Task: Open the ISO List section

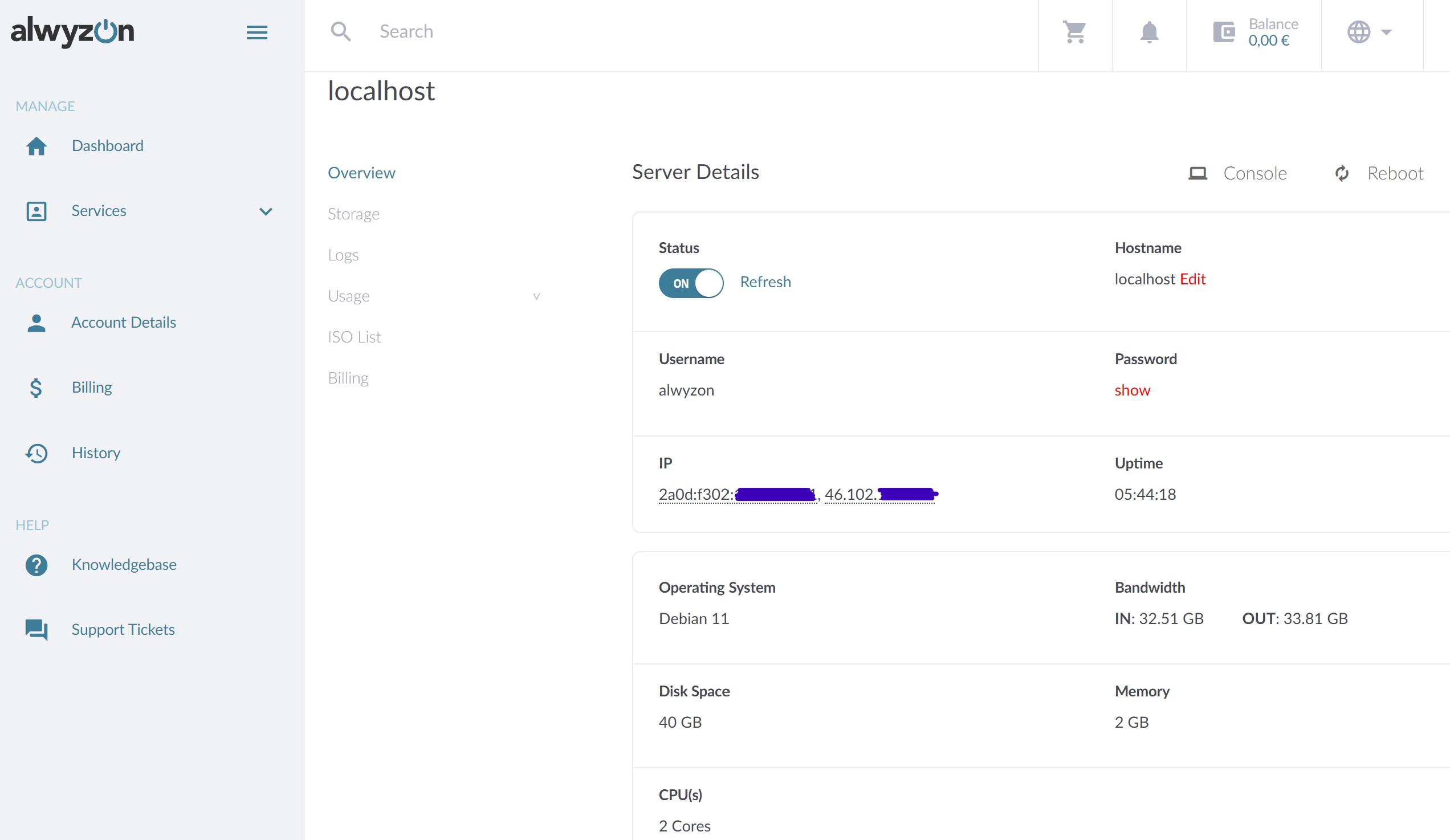Action: pos(354,337)
